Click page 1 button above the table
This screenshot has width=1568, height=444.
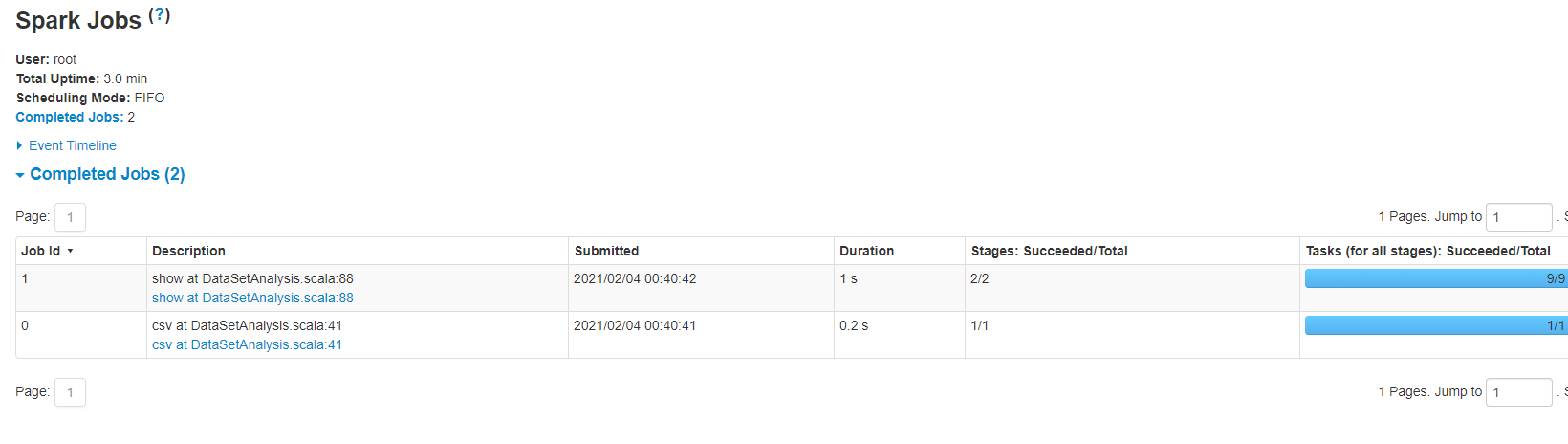coord(70,217)
